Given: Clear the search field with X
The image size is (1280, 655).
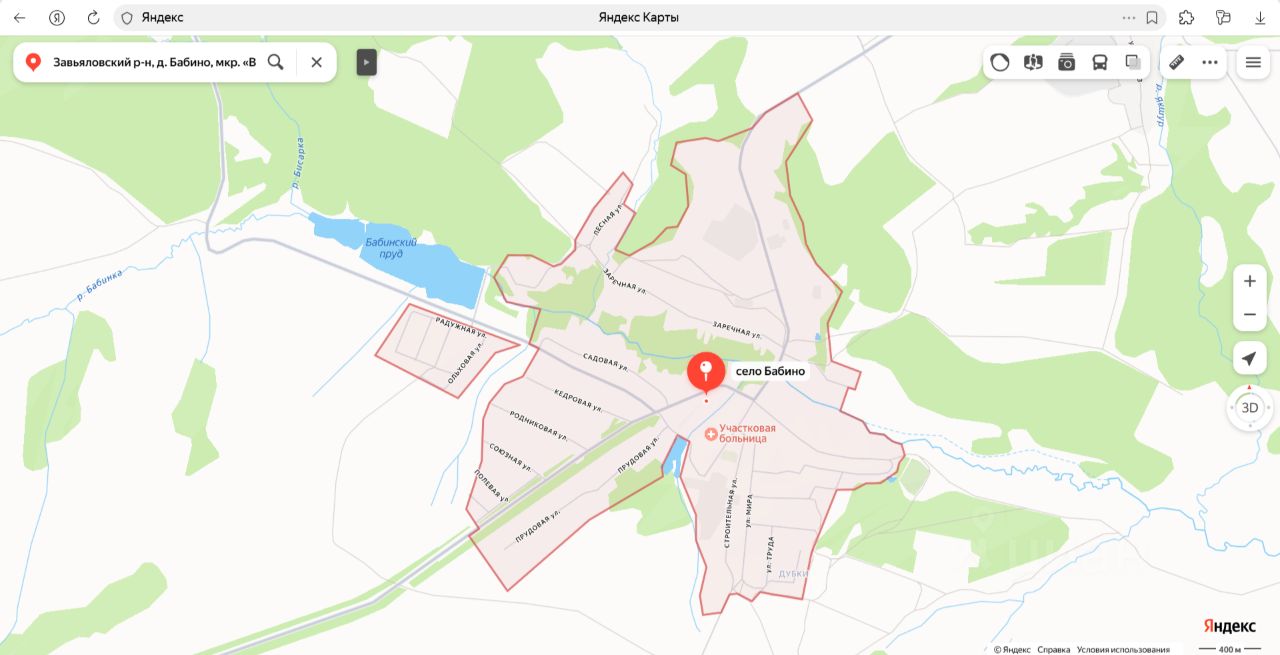Looking at the screenshot, I should pyautogui.click(x=316, y=62).
